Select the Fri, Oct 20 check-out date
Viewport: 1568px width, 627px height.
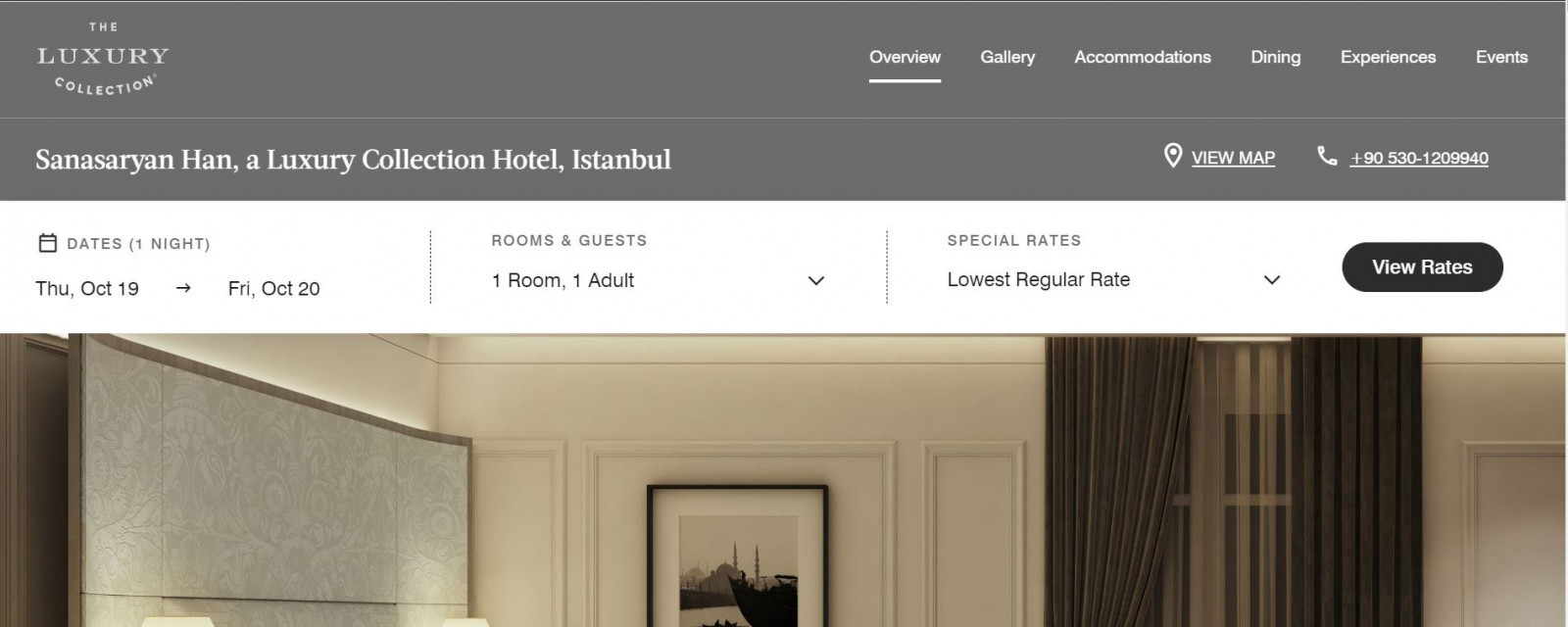click(x=273, y=288)
